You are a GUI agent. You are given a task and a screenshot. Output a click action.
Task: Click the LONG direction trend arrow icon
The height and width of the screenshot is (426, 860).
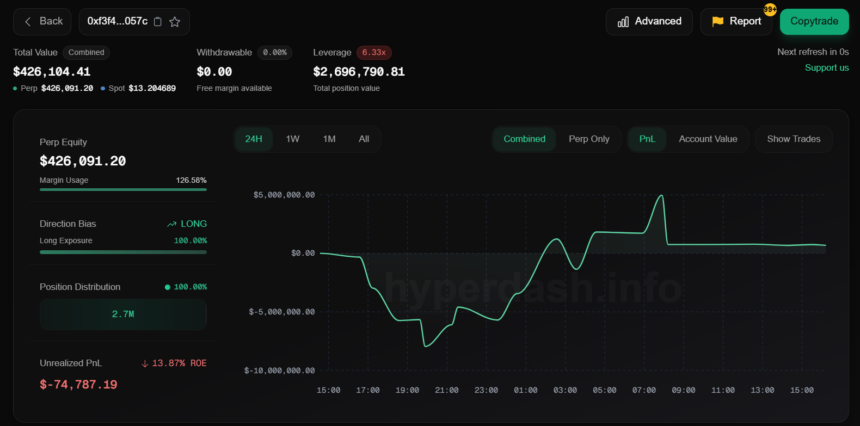(172, 224)
